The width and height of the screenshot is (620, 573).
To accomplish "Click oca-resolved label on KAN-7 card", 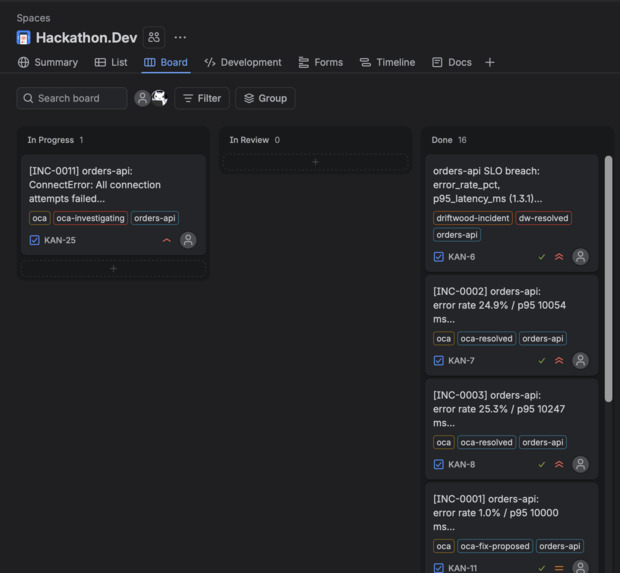I will pos(486,339).
